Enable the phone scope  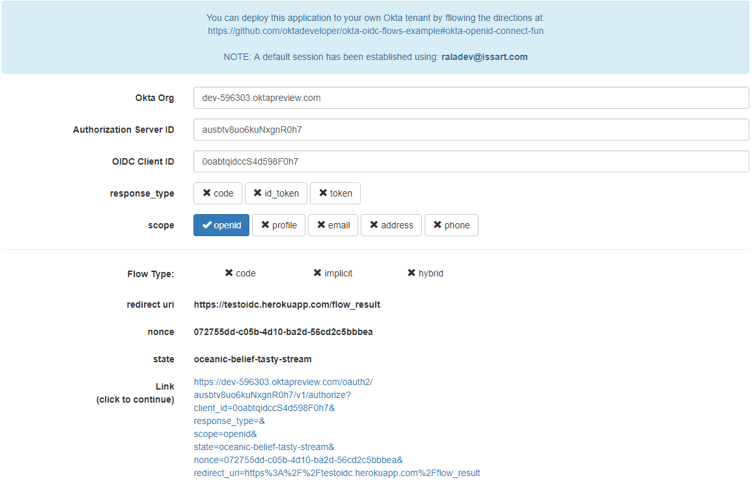point(452,225)
